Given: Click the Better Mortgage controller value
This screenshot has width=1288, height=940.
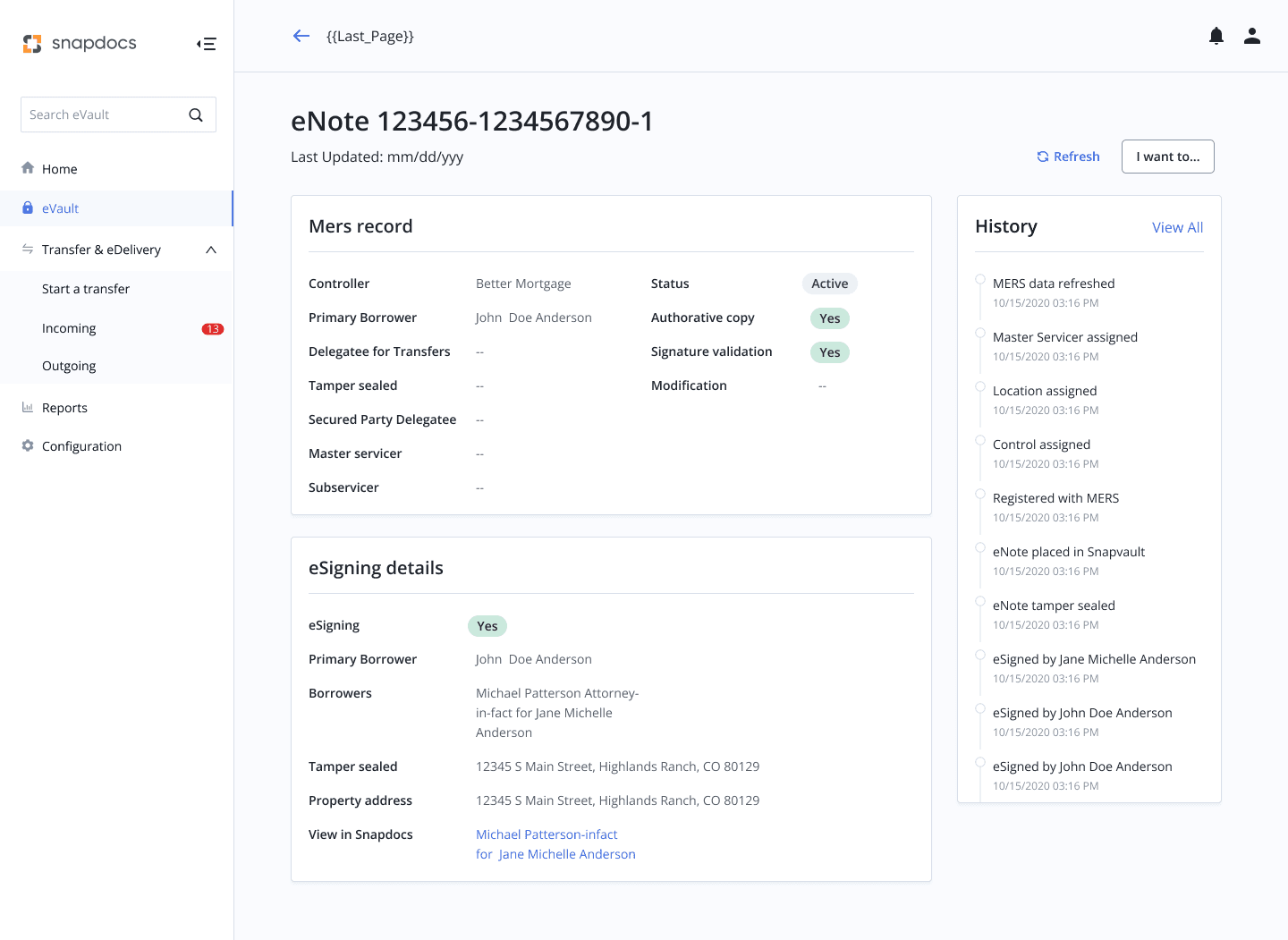Looking at the screenshot, I should click(x=523, y=284).
